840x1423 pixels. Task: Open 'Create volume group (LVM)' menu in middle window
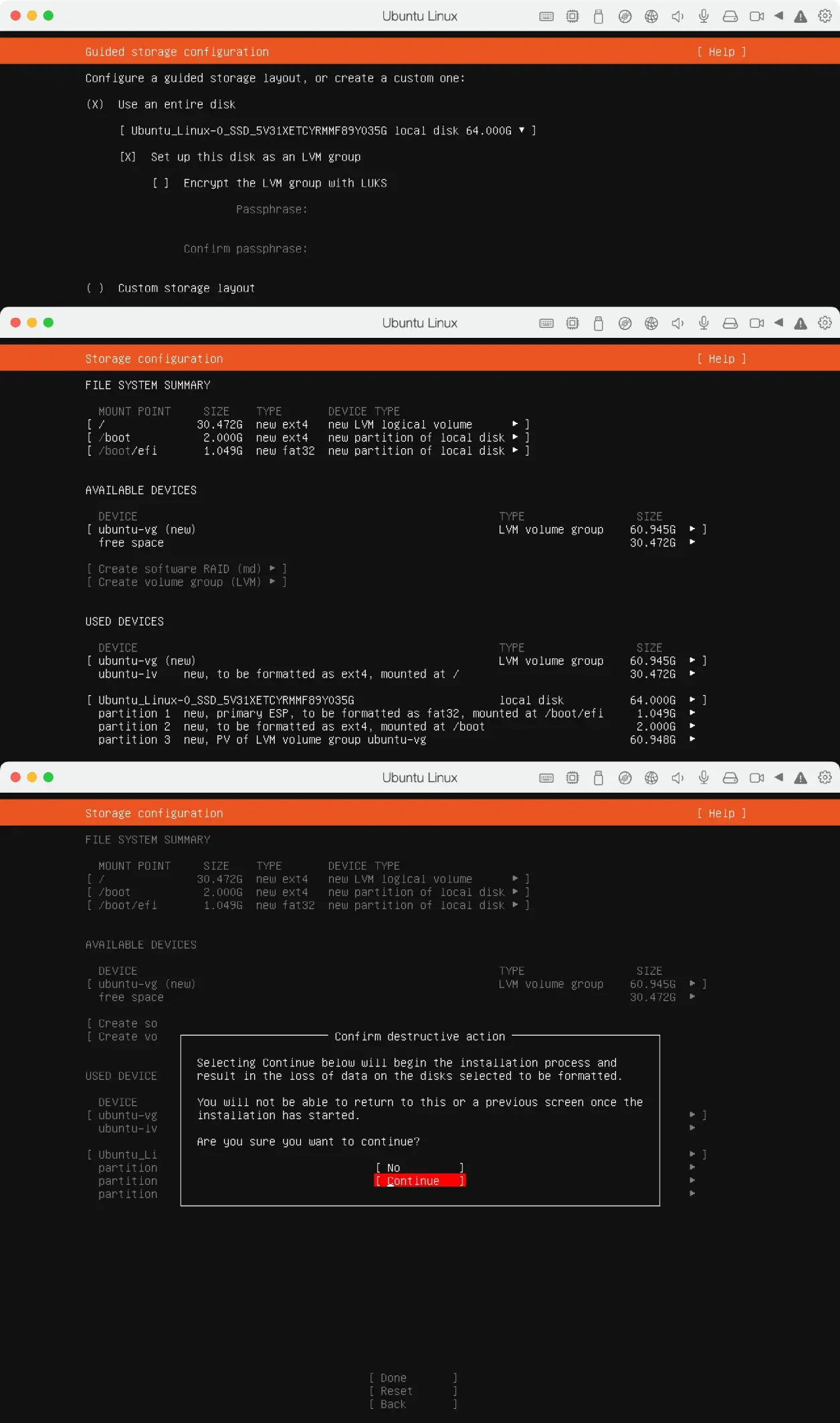[187, 582]
